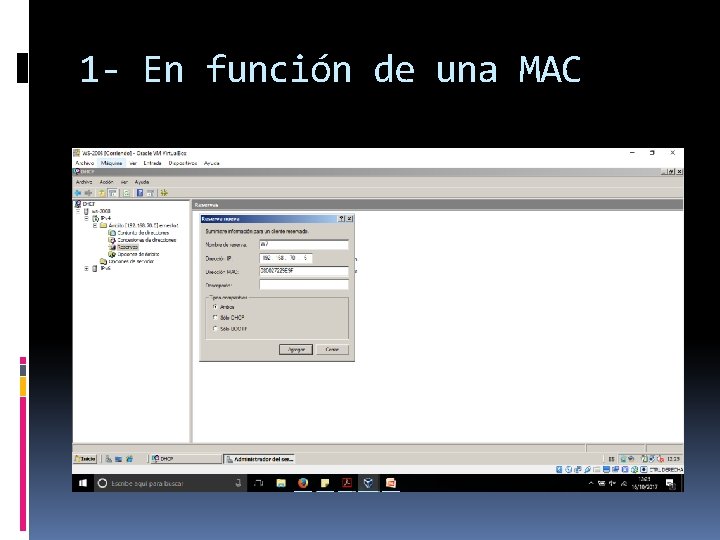The width and height of the screenshot is (720, 540).
Task: Click the guest Inicio start button
Action: click(x=85, y=459)
